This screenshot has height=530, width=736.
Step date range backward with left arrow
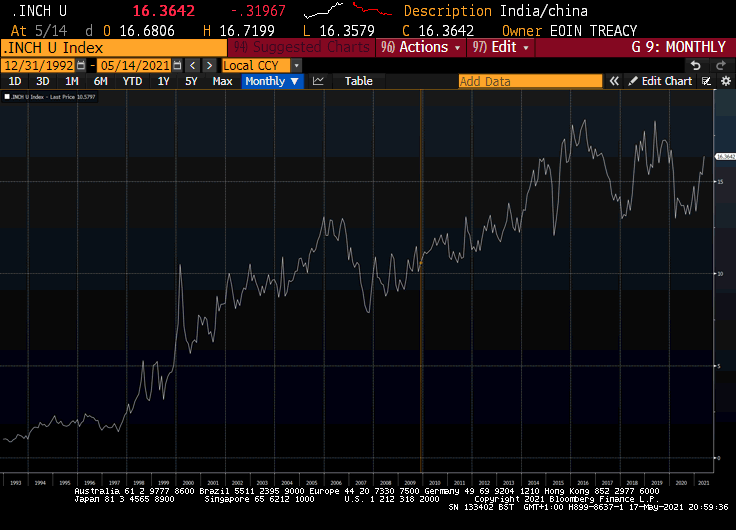click(x=192, y=66)
